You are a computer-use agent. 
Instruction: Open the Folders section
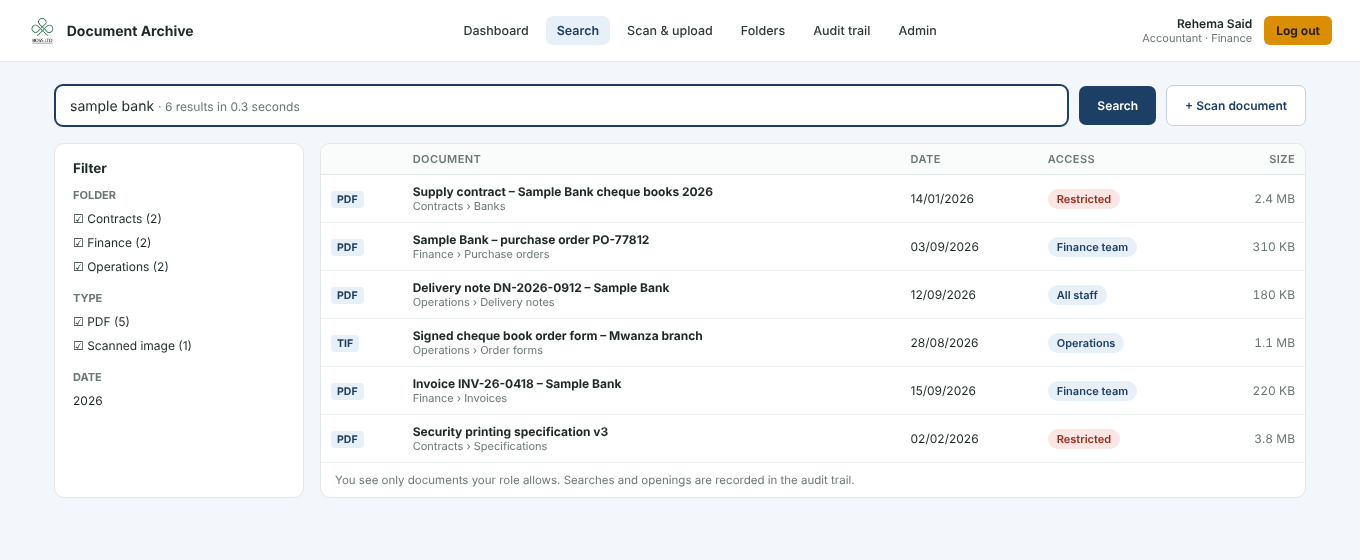coord(763,31)
